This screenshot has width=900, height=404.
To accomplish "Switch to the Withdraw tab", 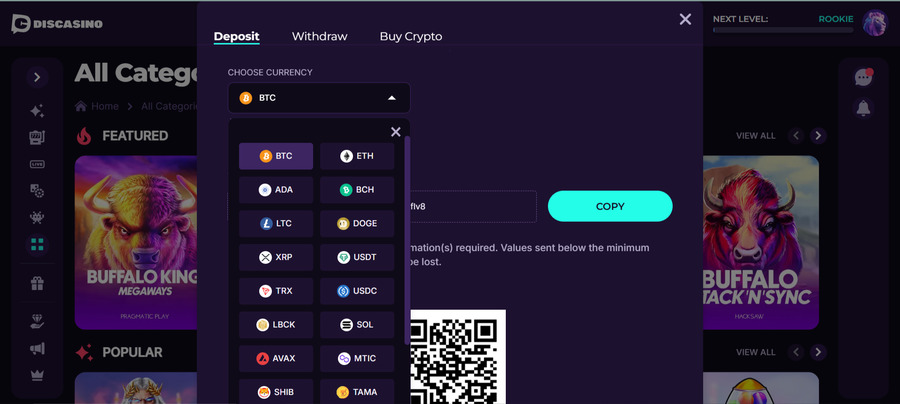I will point(319,36).
